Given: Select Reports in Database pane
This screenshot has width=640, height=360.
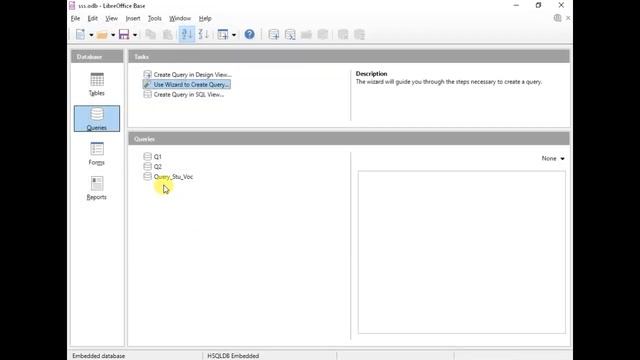Looking at the screenshot, I should click(x=97, y=188).
